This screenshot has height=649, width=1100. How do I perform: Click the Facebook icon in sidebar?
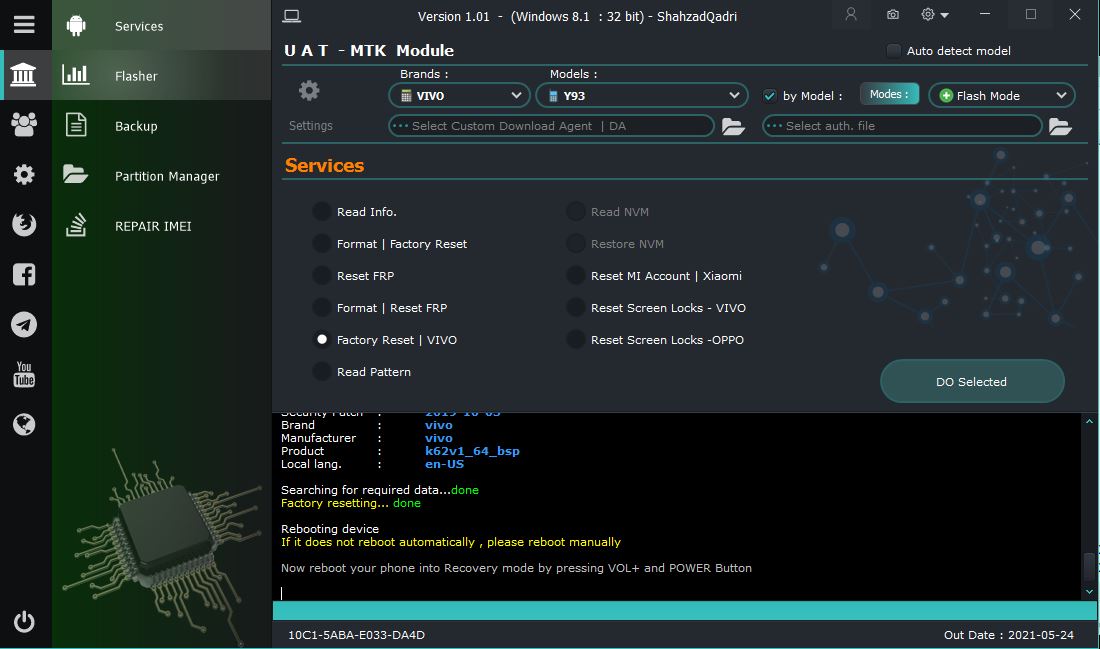click(24, 274)
